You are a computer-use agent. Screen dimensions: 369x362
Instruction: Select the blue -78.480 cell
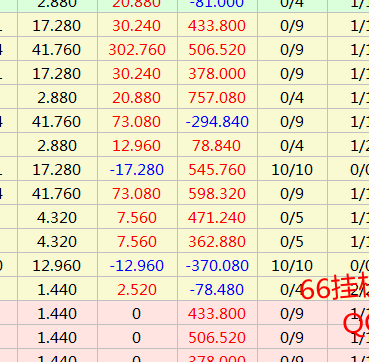tap(217, 290)
